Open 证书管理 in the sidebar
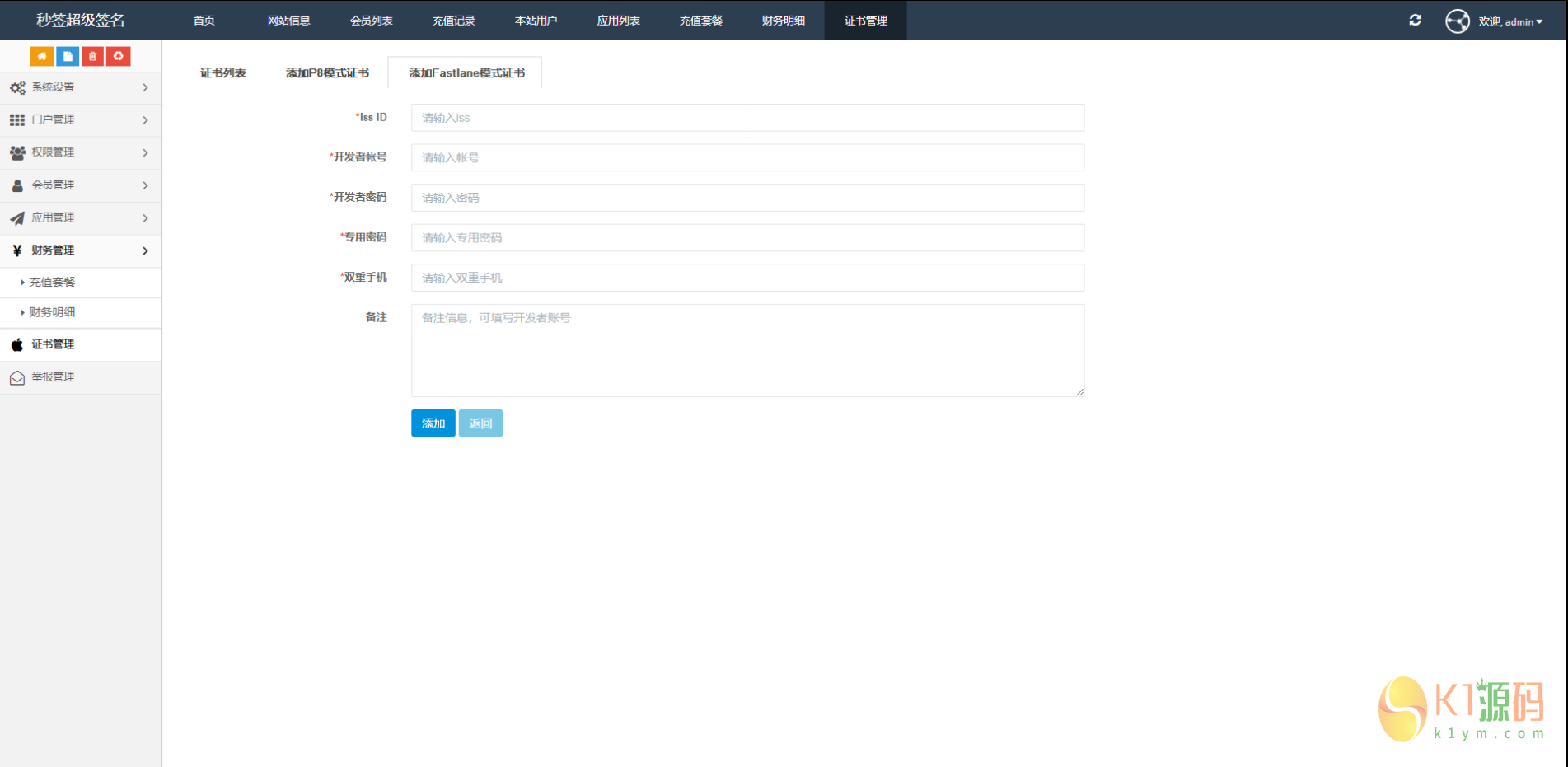Viewport: 1568px width, 767px height. point(81,344)
